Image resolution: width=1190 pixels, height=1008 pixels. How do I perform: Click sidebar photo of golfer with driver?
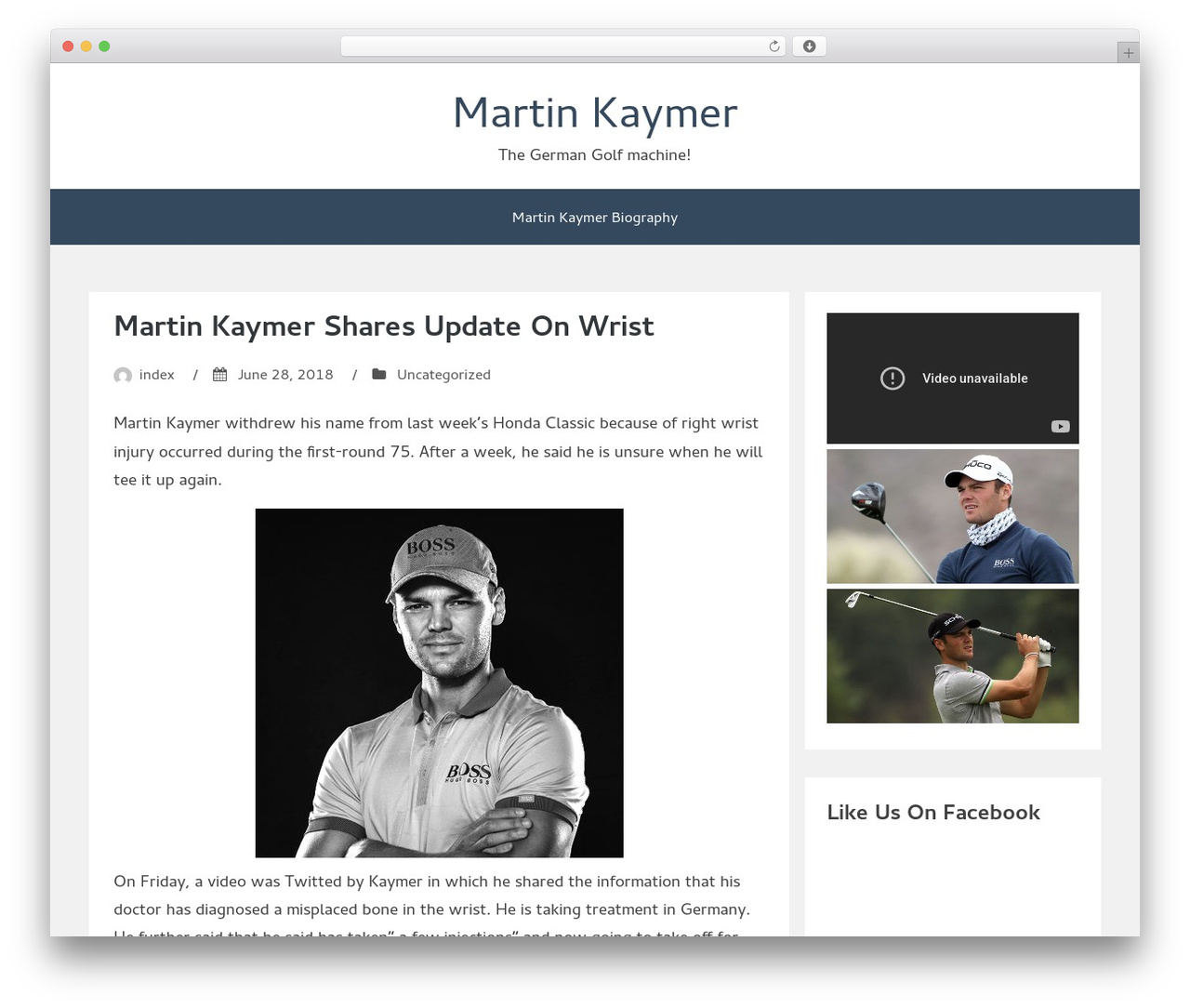[953, 516]
